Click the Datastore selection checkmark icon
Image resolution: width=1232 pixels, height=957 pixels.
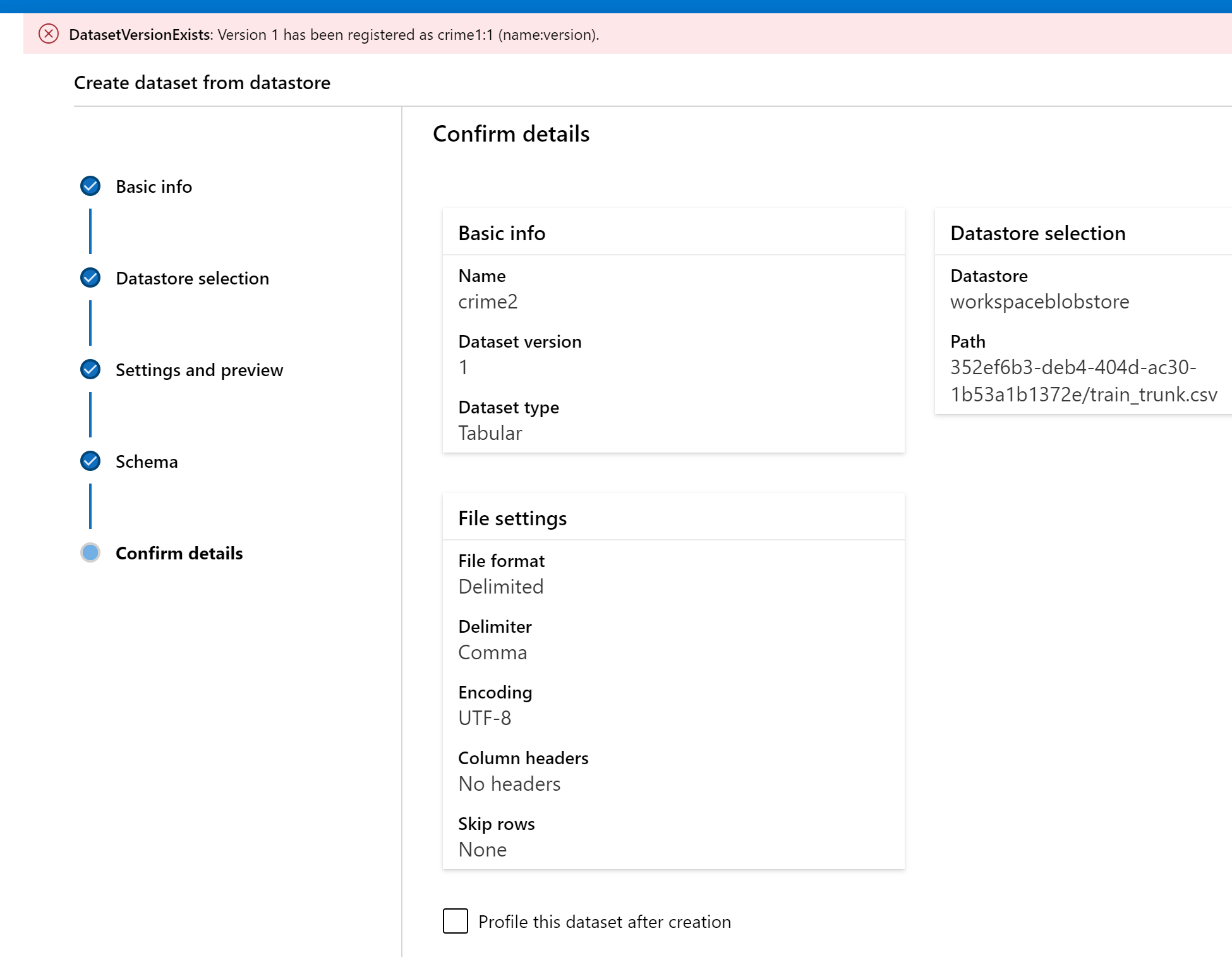[x=90, y=277]
